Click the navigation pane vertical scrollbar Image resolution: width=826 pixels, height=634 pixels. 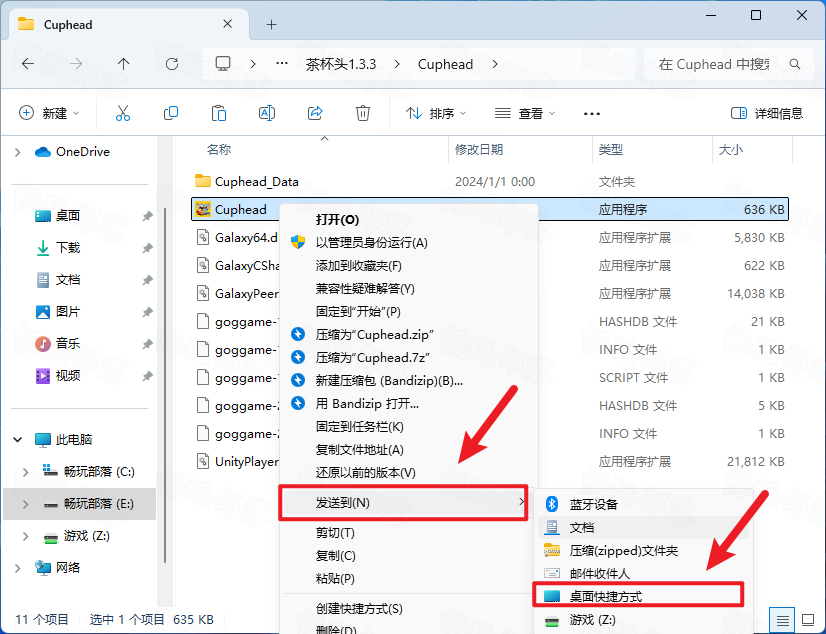pos(165,384)
